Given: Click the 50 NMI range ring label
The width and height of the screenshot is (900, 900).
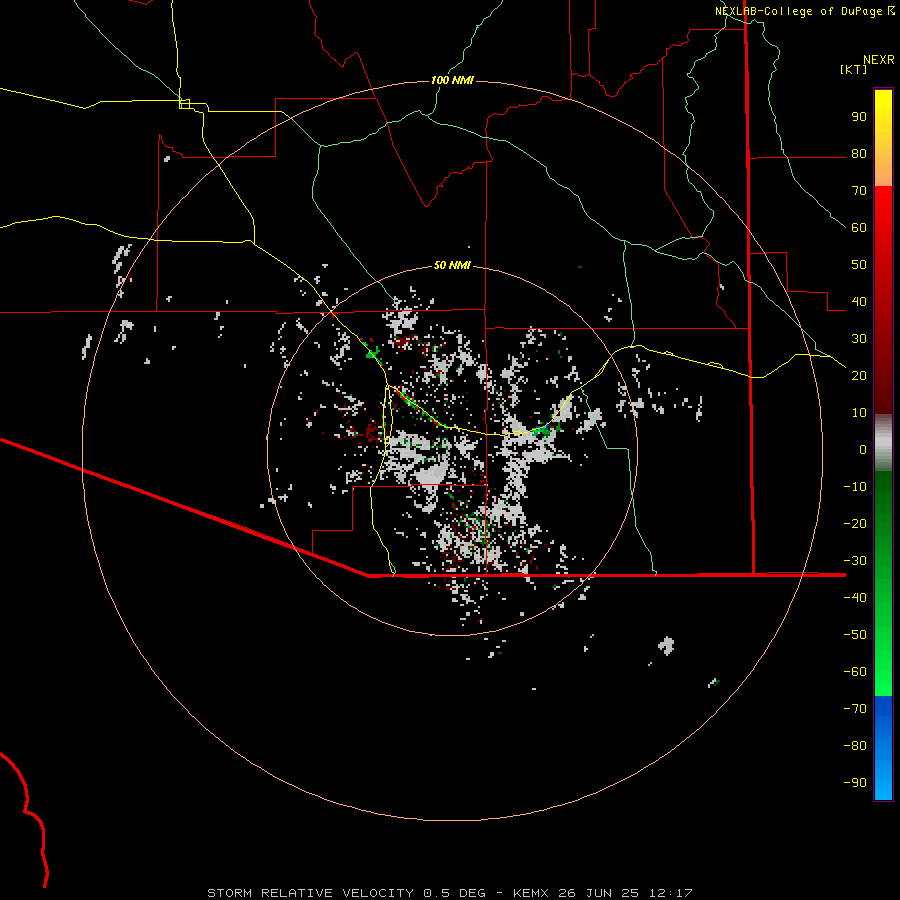Looking at the screenshot, I should 452,265.
